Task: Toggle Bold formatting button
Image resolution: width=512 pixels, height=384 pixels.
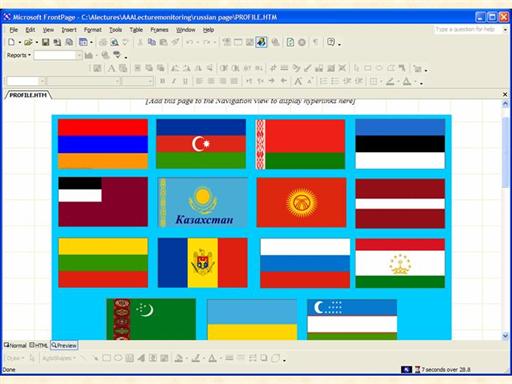Action: pyautogui.click(x=163, y=81)
